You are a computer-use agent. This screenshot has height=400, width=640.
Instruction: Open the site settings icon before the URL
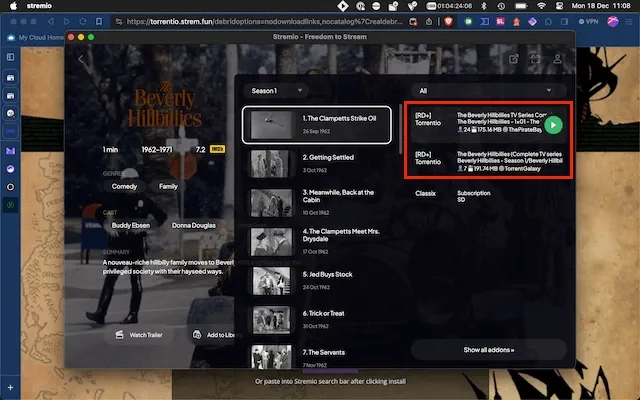[x=119, y=22]
